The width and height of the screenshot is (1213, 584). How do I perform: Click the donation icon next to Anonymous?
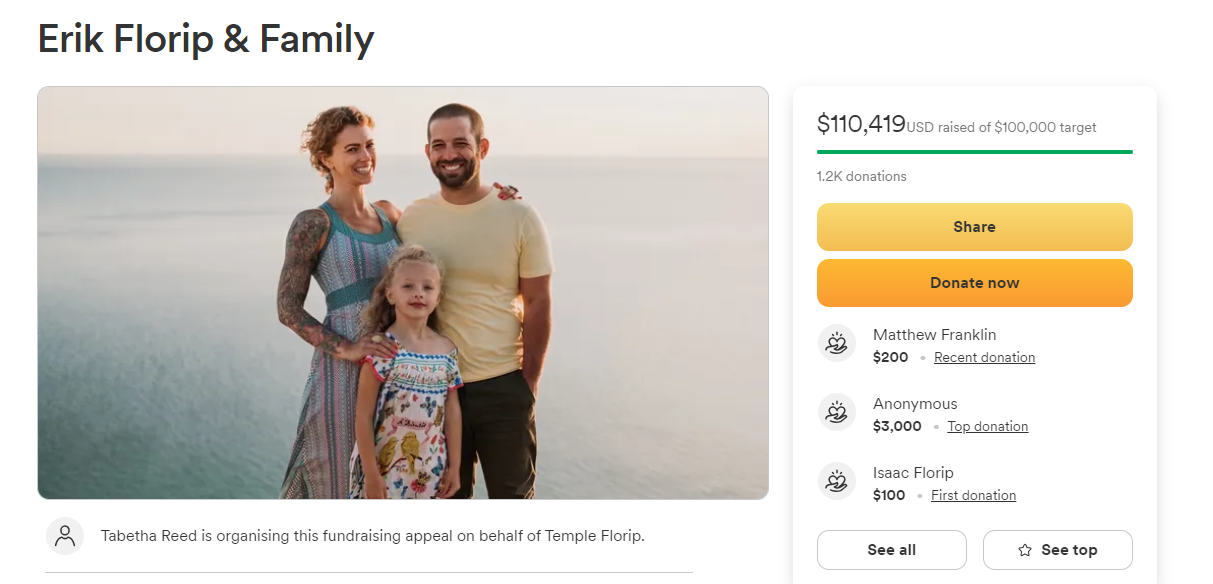pyautogui.click(x=837, y=413)
